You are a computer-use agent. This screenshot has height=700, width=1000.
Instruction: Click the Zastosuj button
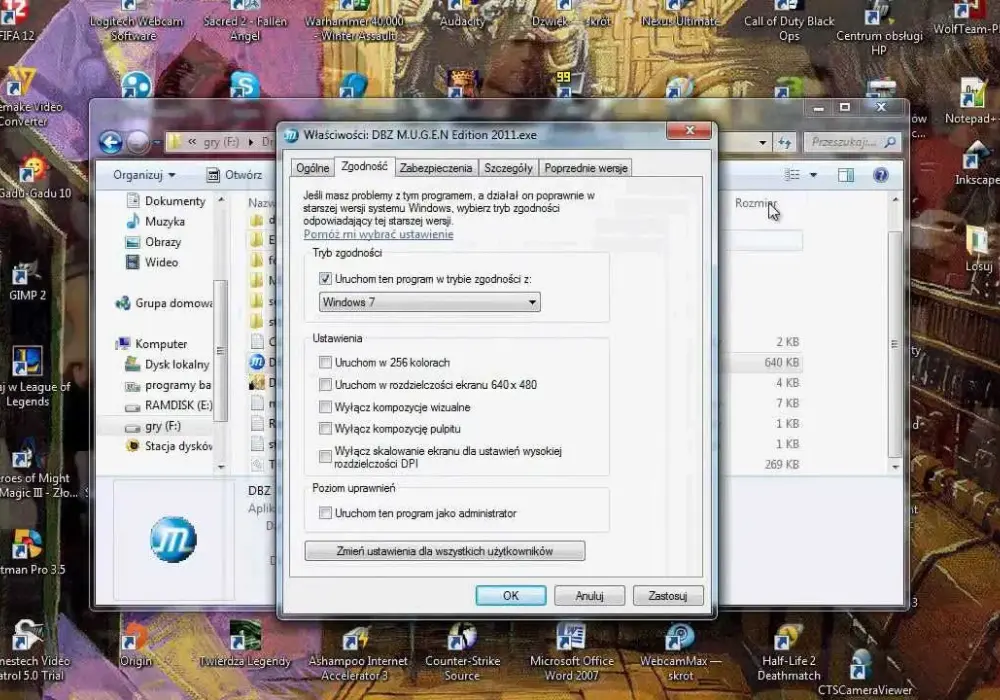click(x=668, y=595)
